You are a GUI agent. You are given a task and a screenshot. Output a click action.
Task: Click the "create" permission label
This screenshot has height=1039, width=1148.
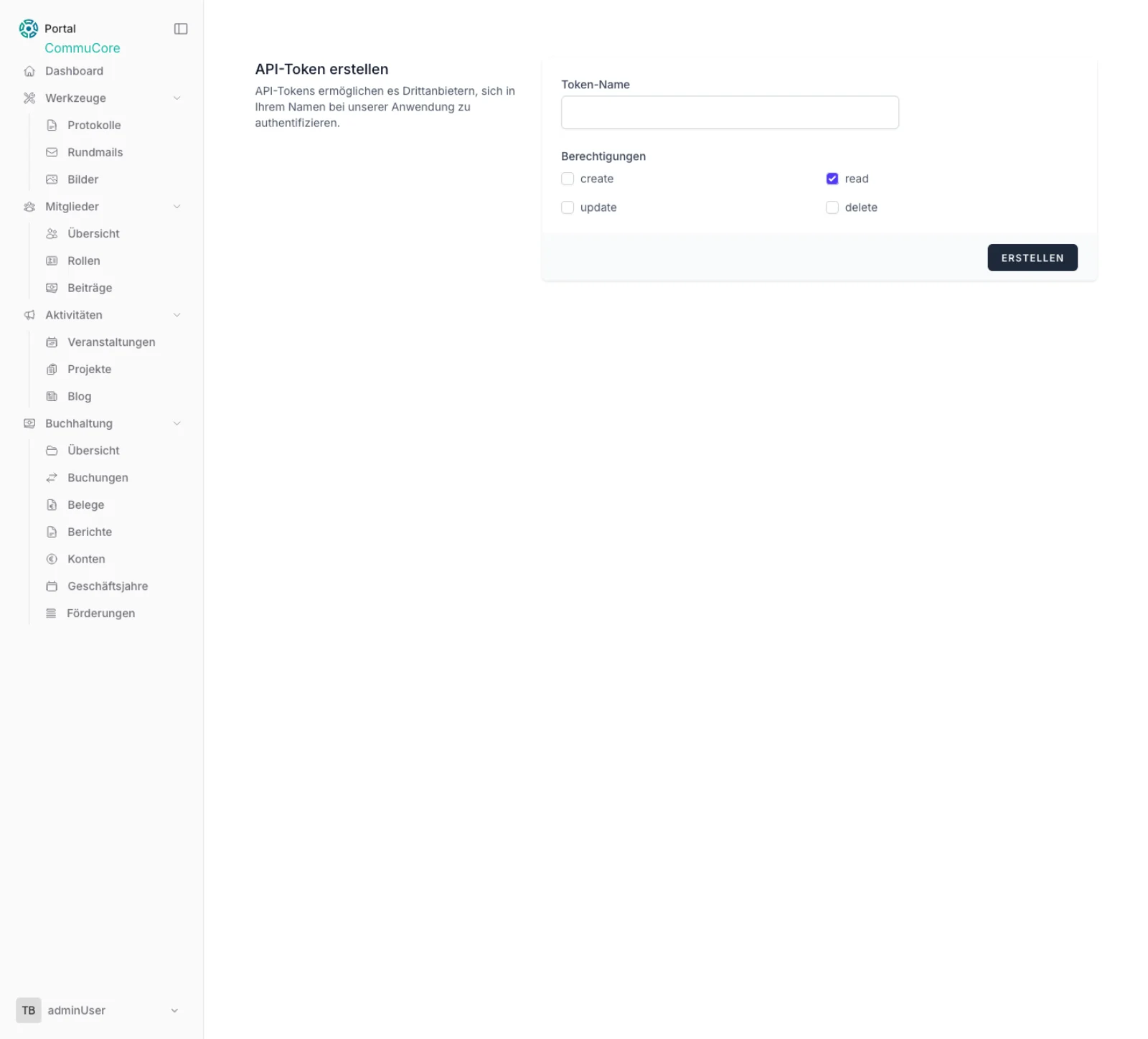click(x=597, y=179)
